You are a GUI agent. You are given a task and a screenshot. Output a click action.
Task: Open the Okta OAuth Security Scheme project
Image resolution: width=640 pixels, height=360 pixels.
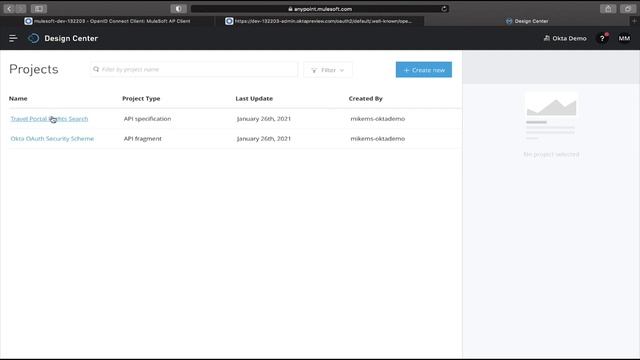pyautogui.click(x=52, y=139)
